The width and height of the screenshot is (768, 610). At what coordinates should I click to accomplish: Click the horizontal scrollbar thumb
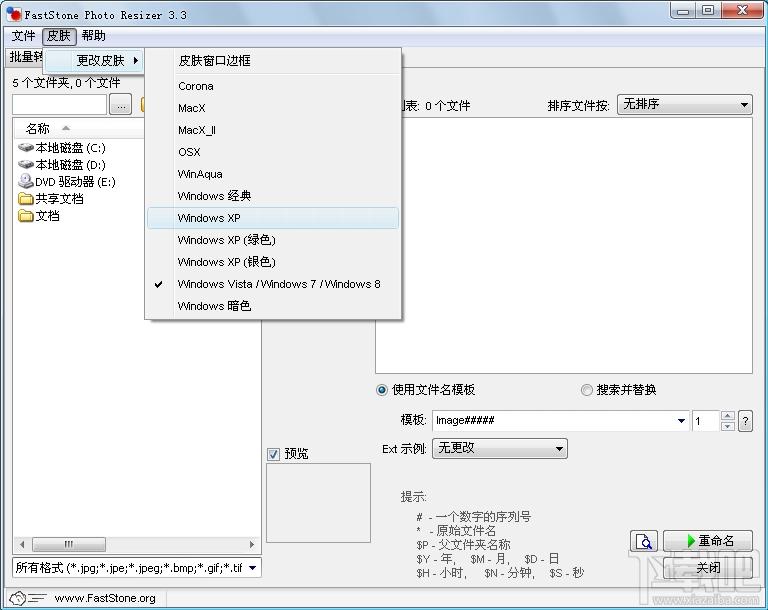[x=69, y=544]
